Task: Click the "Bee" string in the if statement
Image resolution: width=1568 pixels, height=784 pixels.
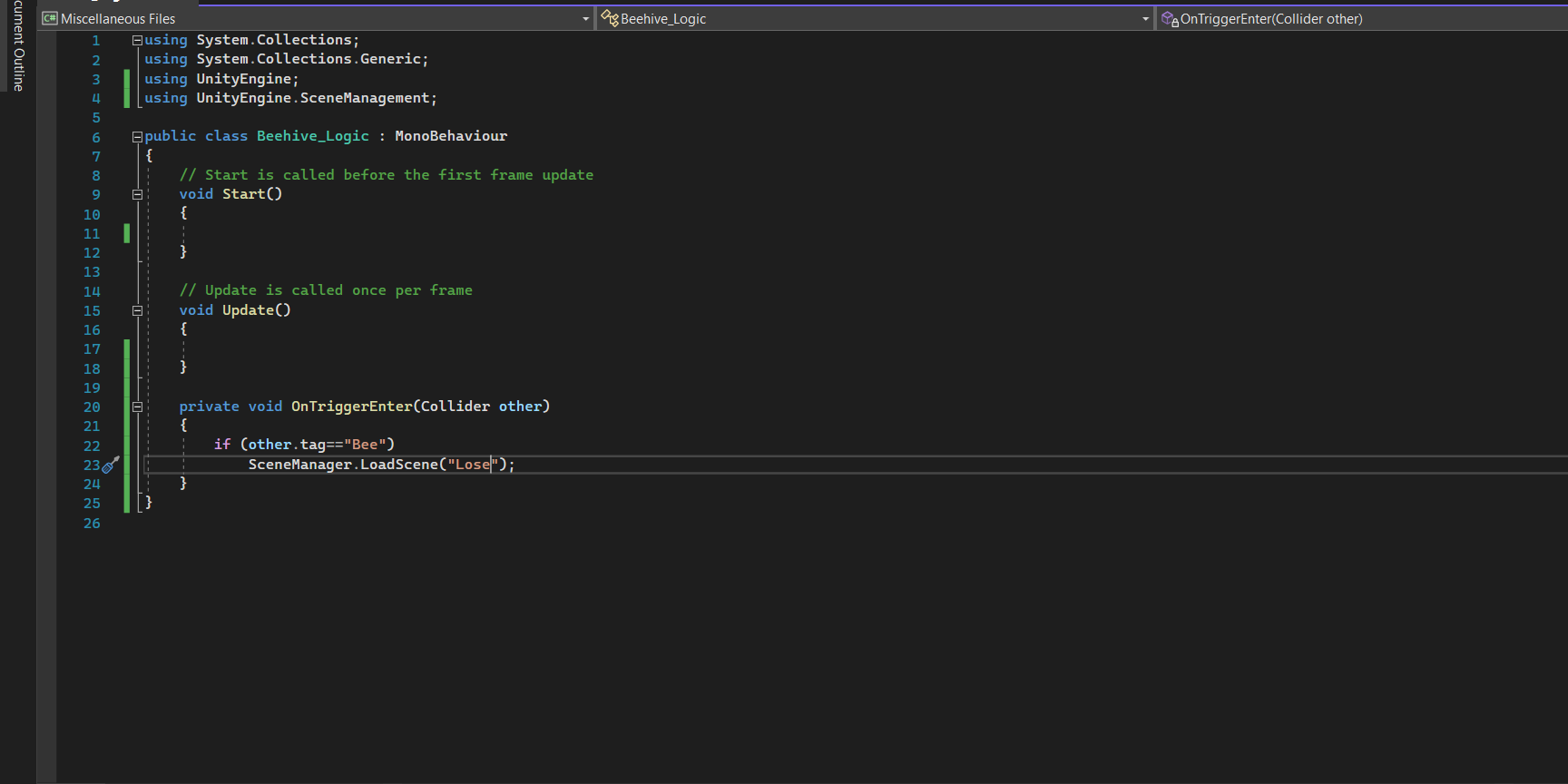Action: [365, 445]
